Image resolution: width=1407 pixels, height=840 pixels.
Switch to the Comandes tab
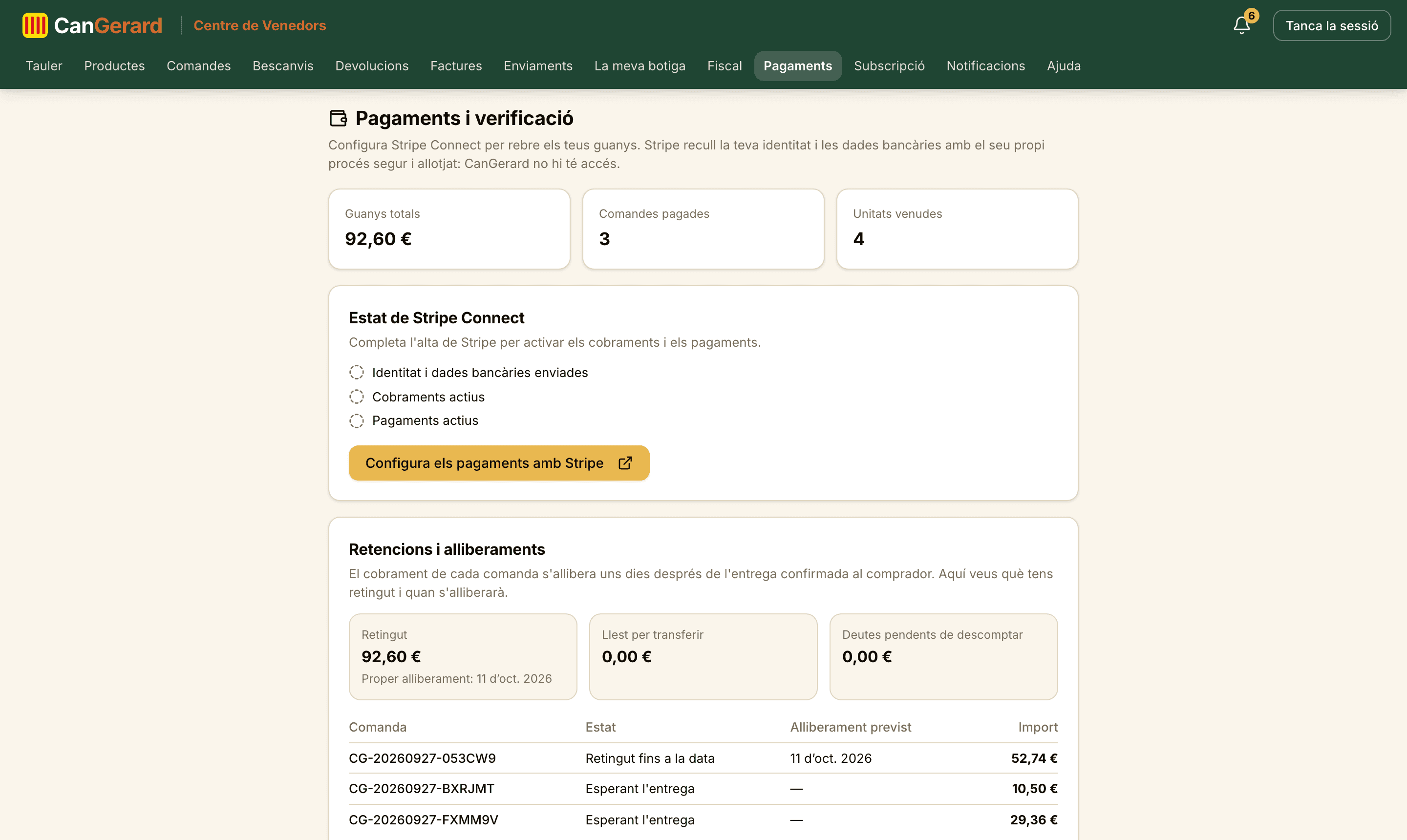(199, 65)
